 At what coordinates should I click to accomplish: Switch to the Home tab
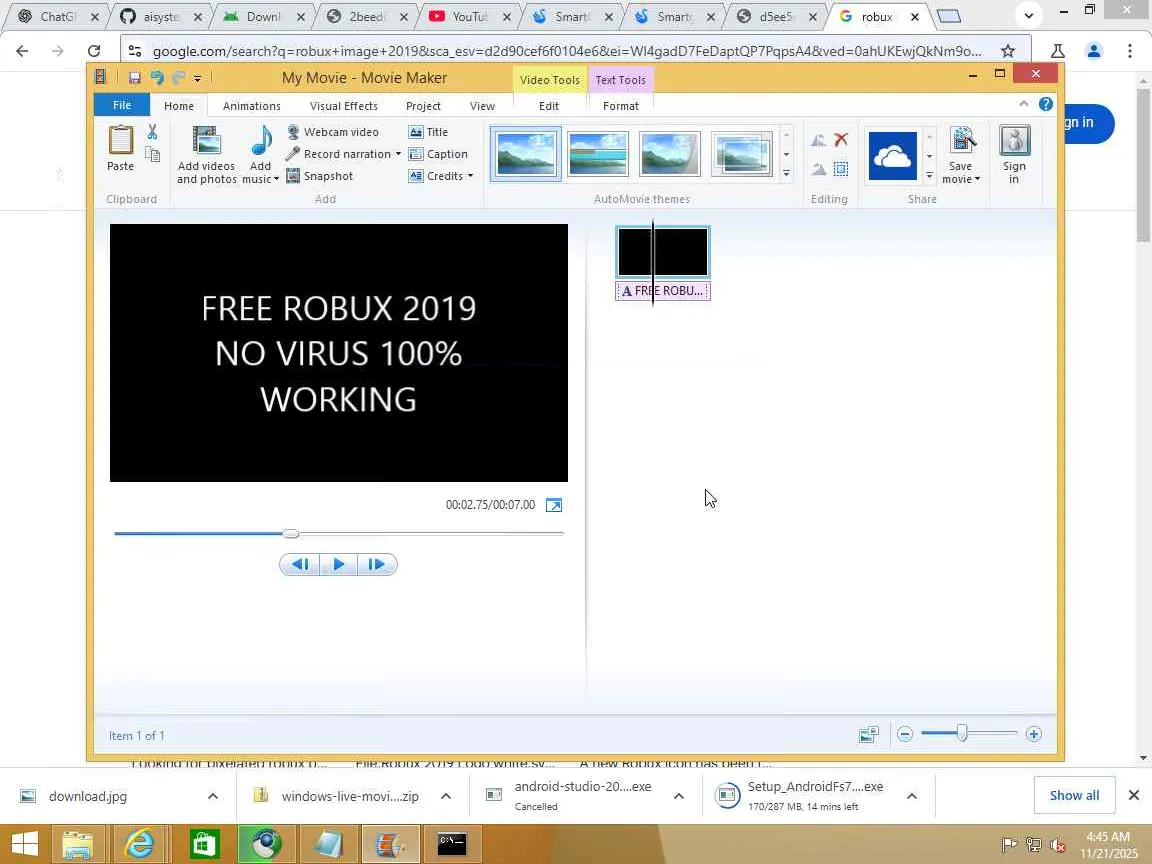coord(179,106)
